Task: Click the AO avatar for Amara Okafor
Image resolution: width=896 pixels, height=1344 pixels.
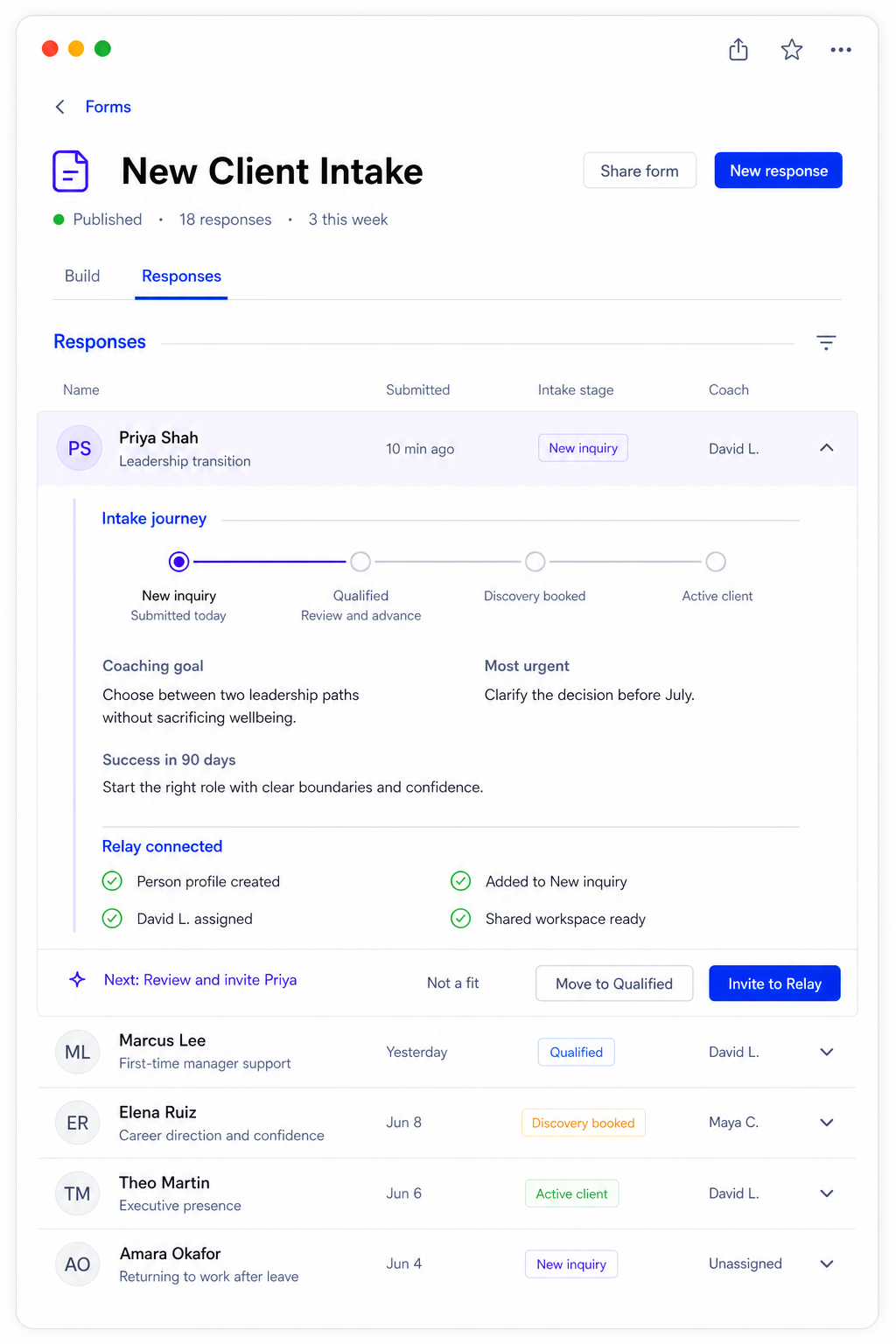Action: click(x=78, y=1263)
